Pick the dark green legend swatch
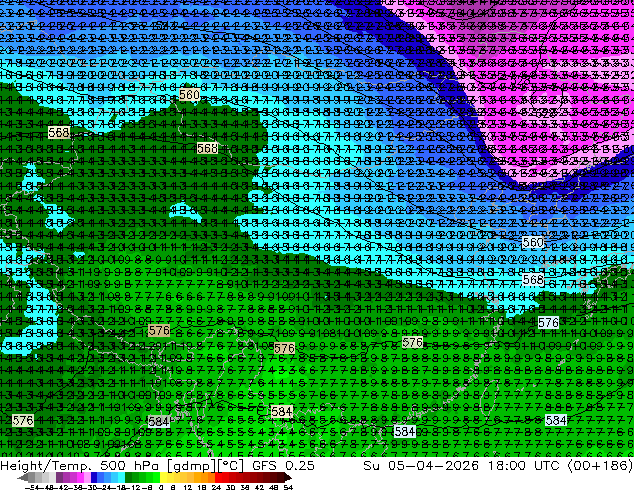Viewport: 634px width, 490px height. pos(128,478)
